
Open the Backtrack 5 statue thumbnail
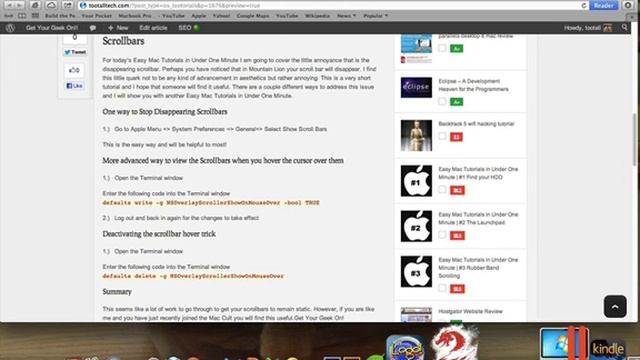[416, 135]
